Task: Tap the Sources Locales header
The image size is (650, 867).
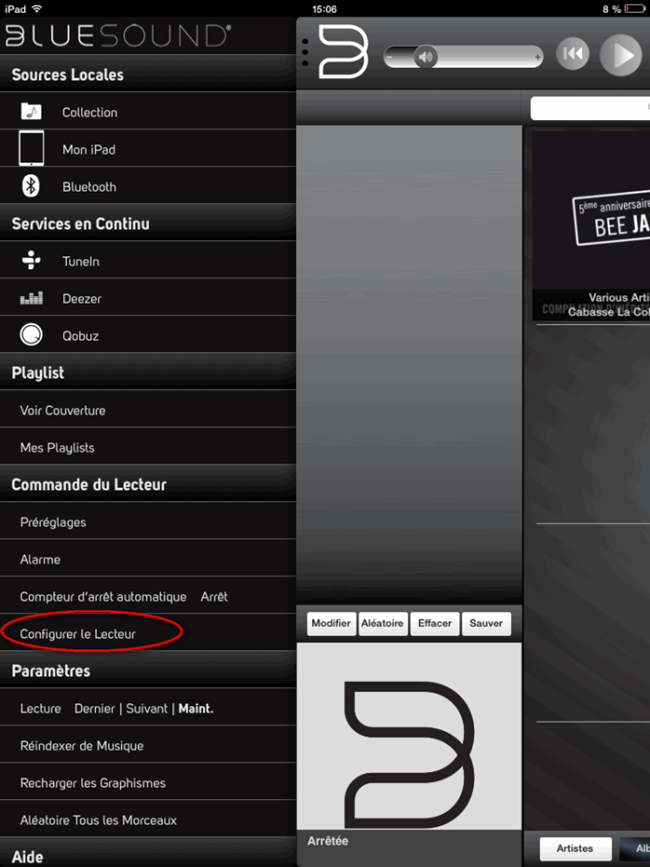Action: [x=148, y=74]
